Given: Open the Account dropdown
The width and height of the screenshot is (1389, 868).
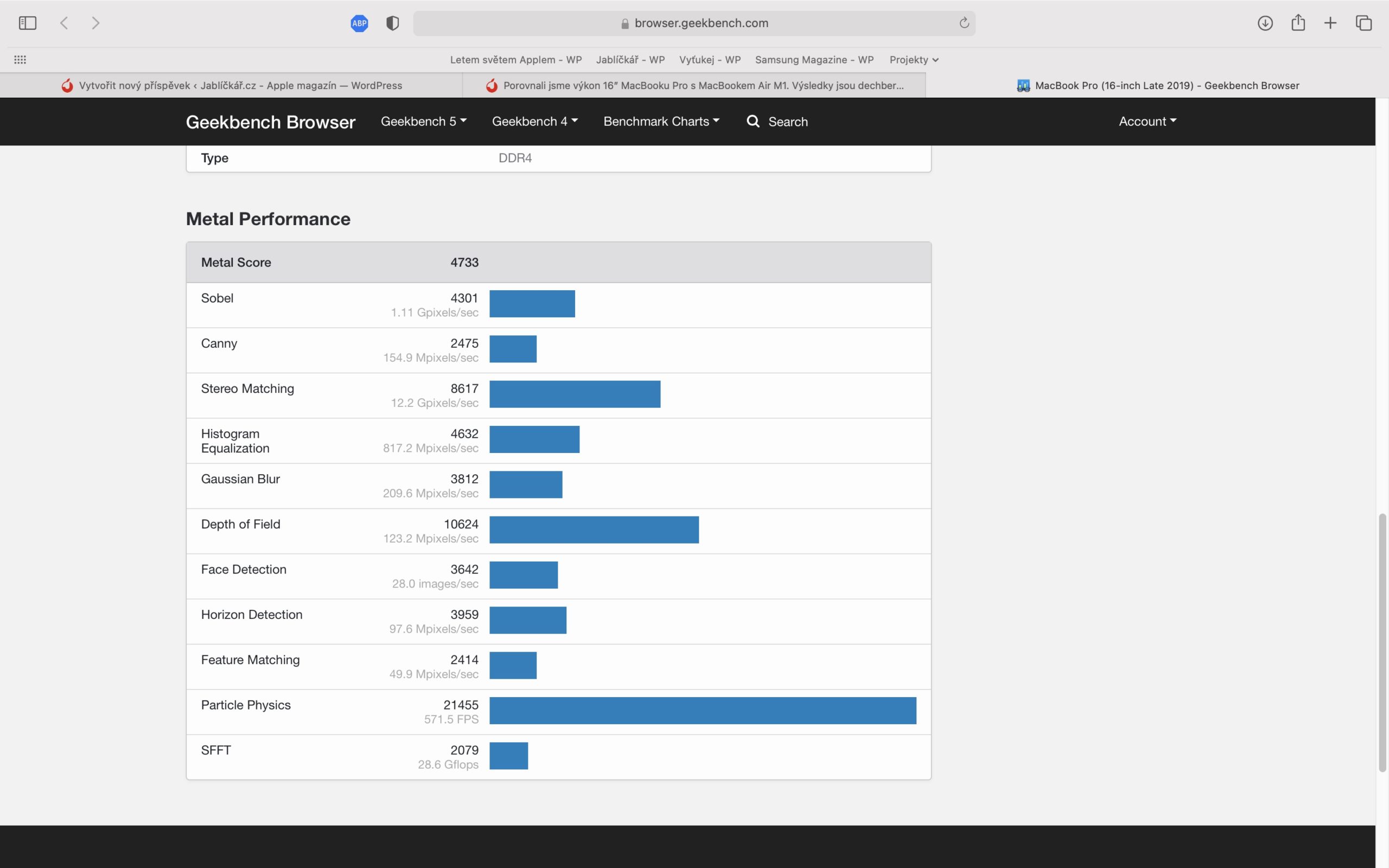Looking at the screenshot, I should pos(1148,121).
